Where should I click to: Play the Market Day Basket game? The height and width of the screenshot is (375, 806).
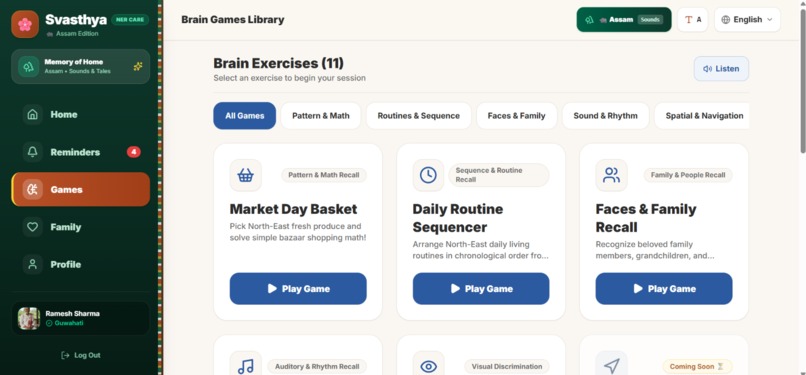click(x=298, y=289)
